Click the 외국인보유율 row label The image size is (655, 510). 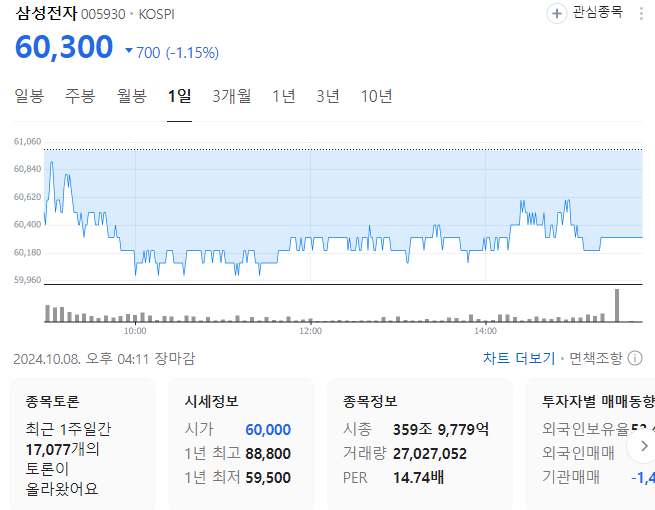[586, 429]
